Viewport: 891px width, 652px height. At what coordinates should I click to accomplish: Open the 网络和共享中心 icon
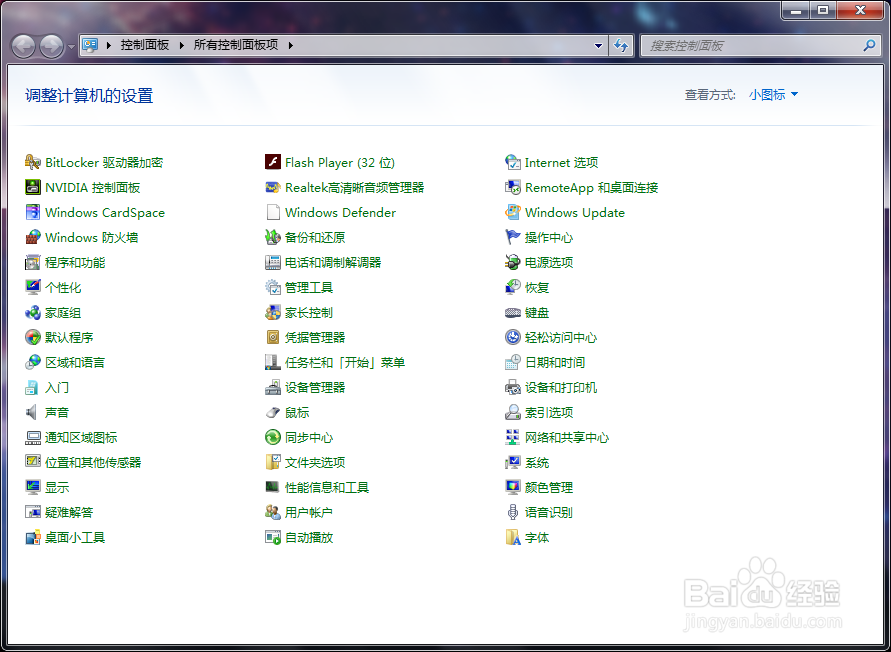click(x=513, y=438)
